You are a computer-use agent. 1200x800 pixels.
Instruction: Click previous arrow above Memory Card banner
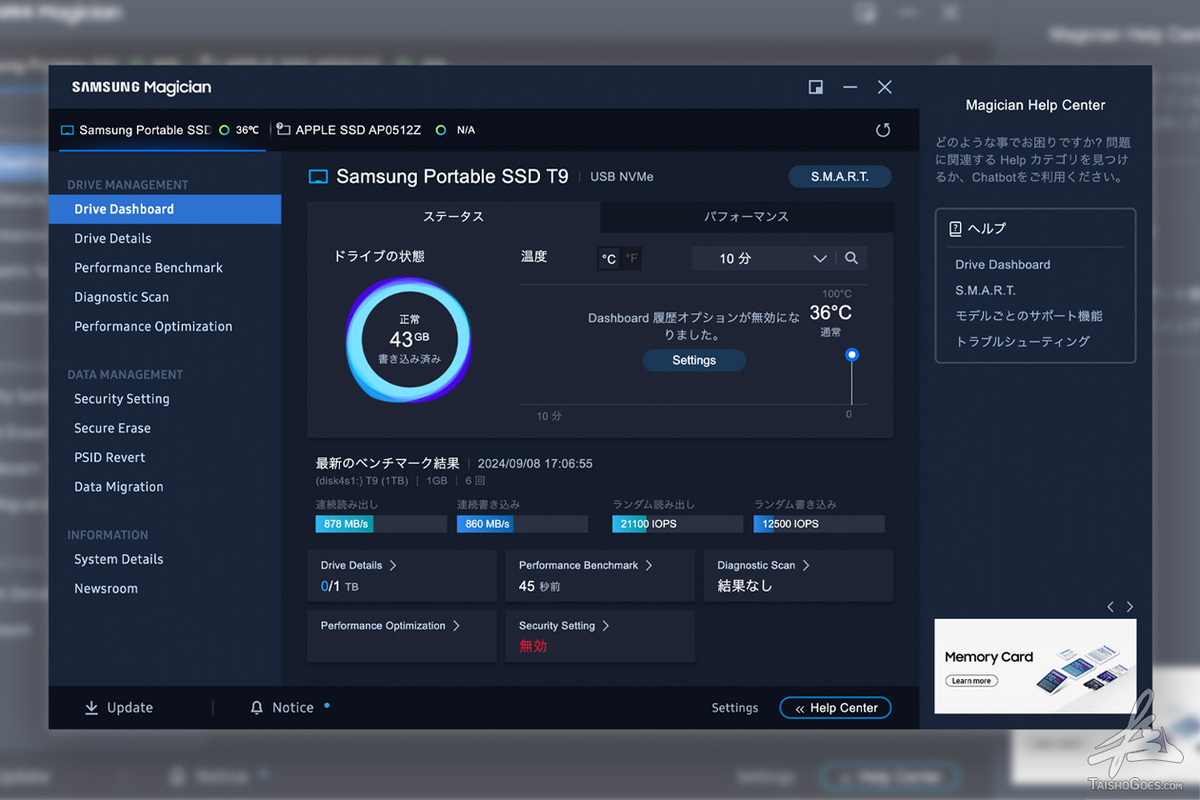point(1110,607)
